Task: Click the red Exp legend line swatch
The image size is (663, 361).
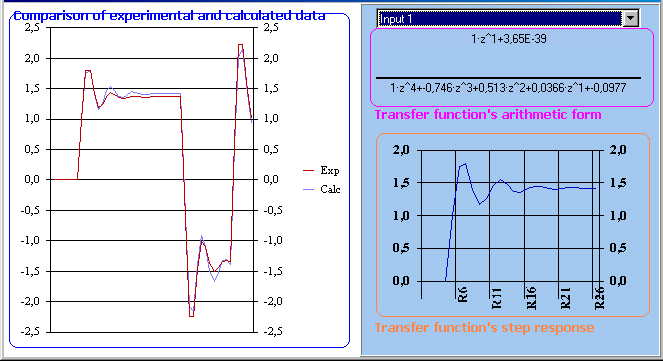Action: click(309, 171)
